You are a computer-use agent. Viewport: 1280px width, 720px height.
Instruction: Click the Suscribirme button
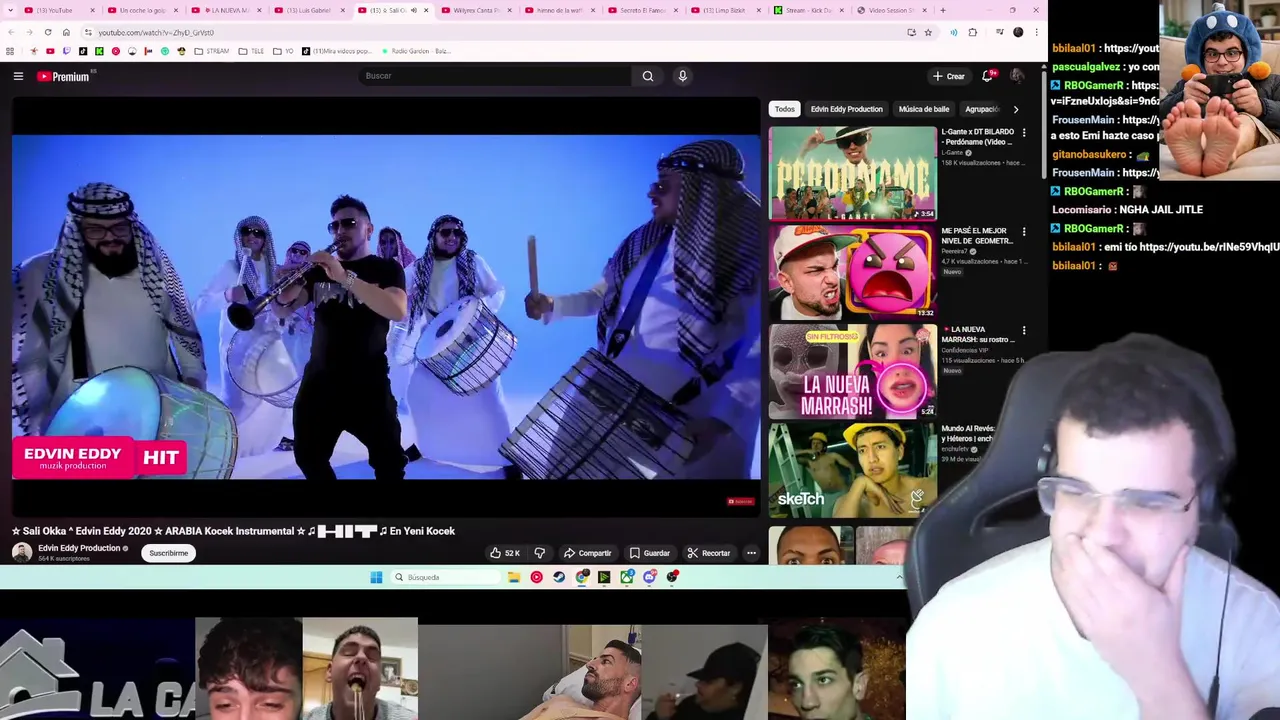click(168, 553)
